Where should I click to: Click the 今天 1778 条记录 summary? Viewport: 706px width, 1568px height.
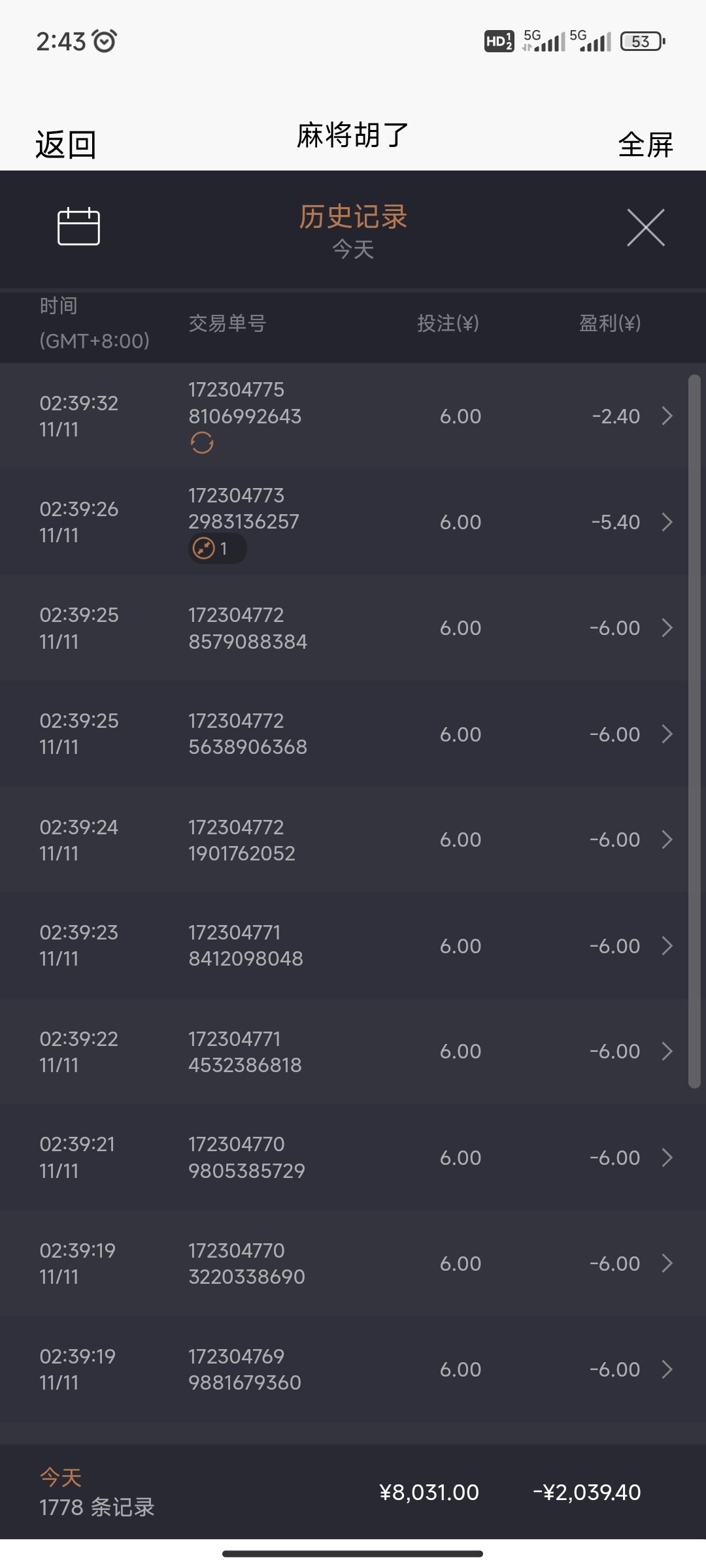tap(97, 1493)
